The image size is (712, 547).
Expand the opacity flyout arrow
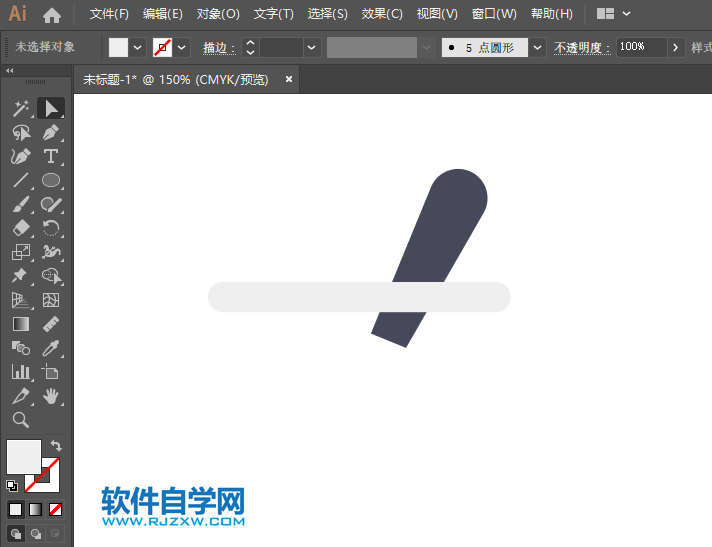pos(676,47)
